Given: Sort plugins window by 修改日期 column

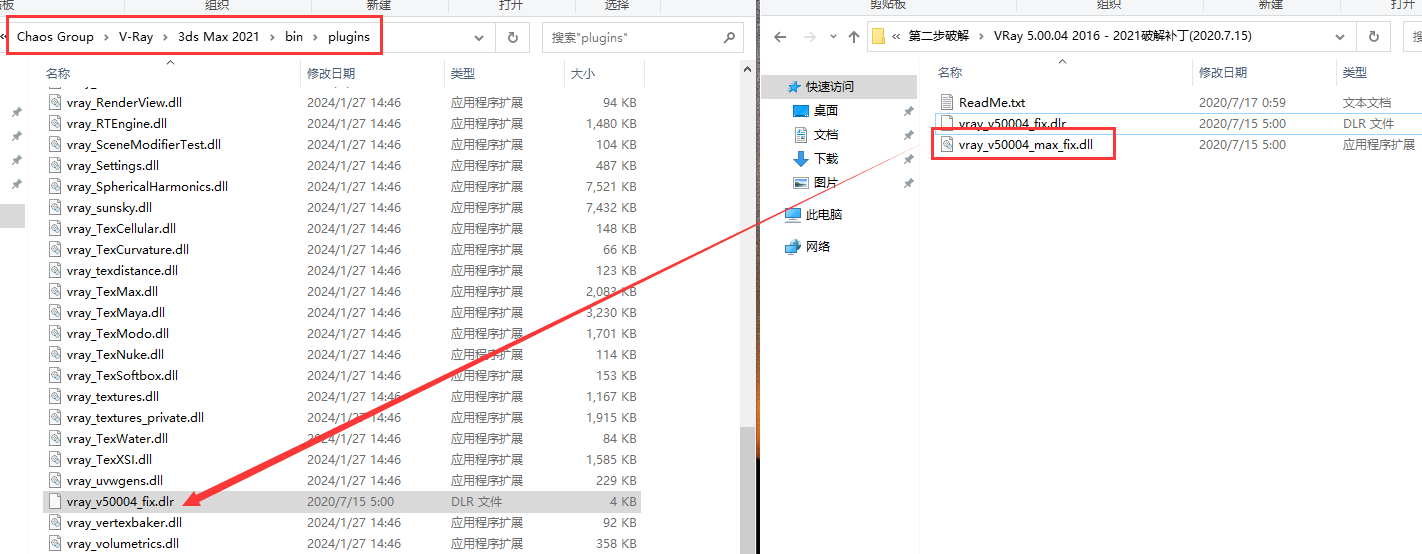Looking at the screenshot, I should [372, 73].
